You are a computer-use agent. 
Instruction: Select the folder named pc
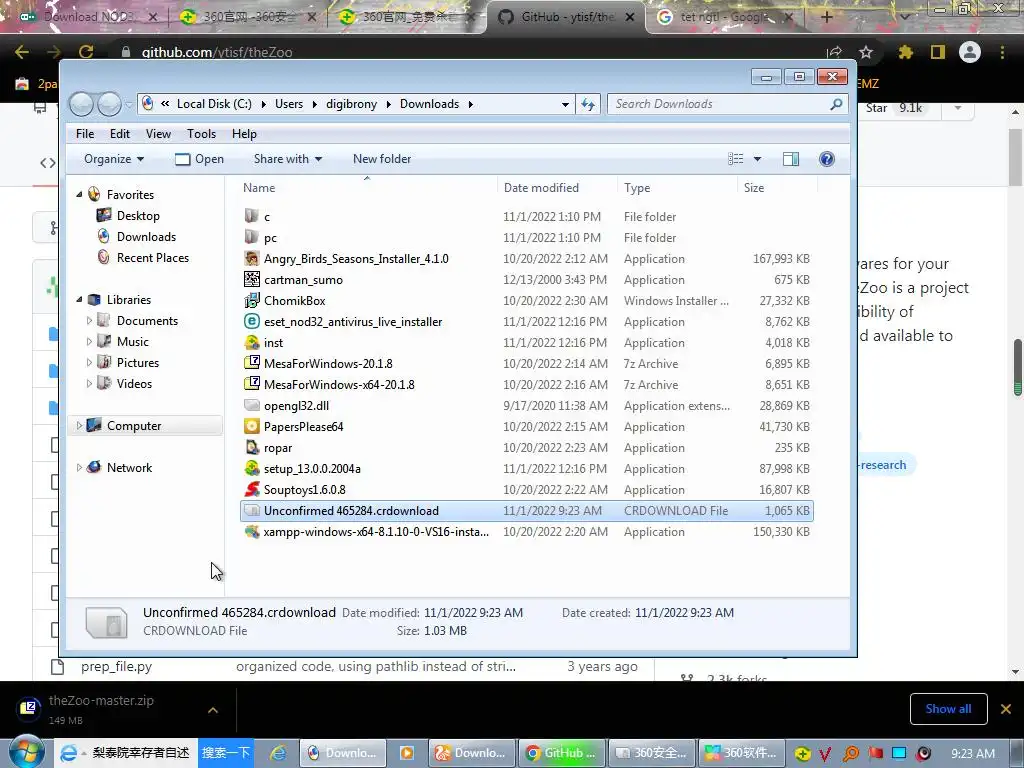pyautogui.click(x=270, y=238)
